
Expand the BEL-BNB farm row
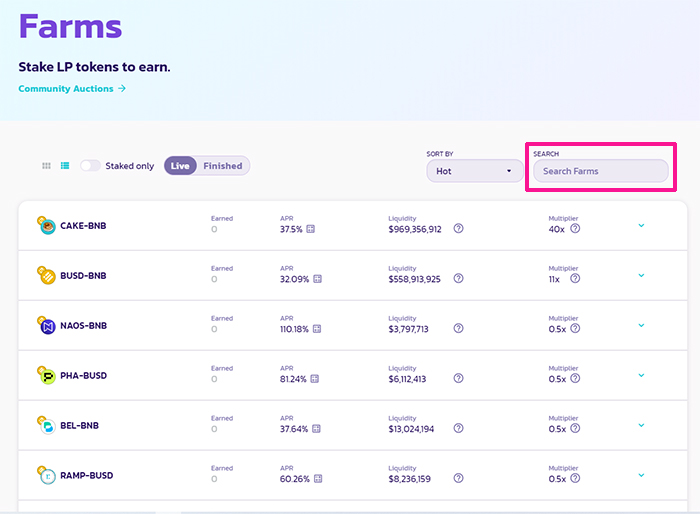point(642,426)
